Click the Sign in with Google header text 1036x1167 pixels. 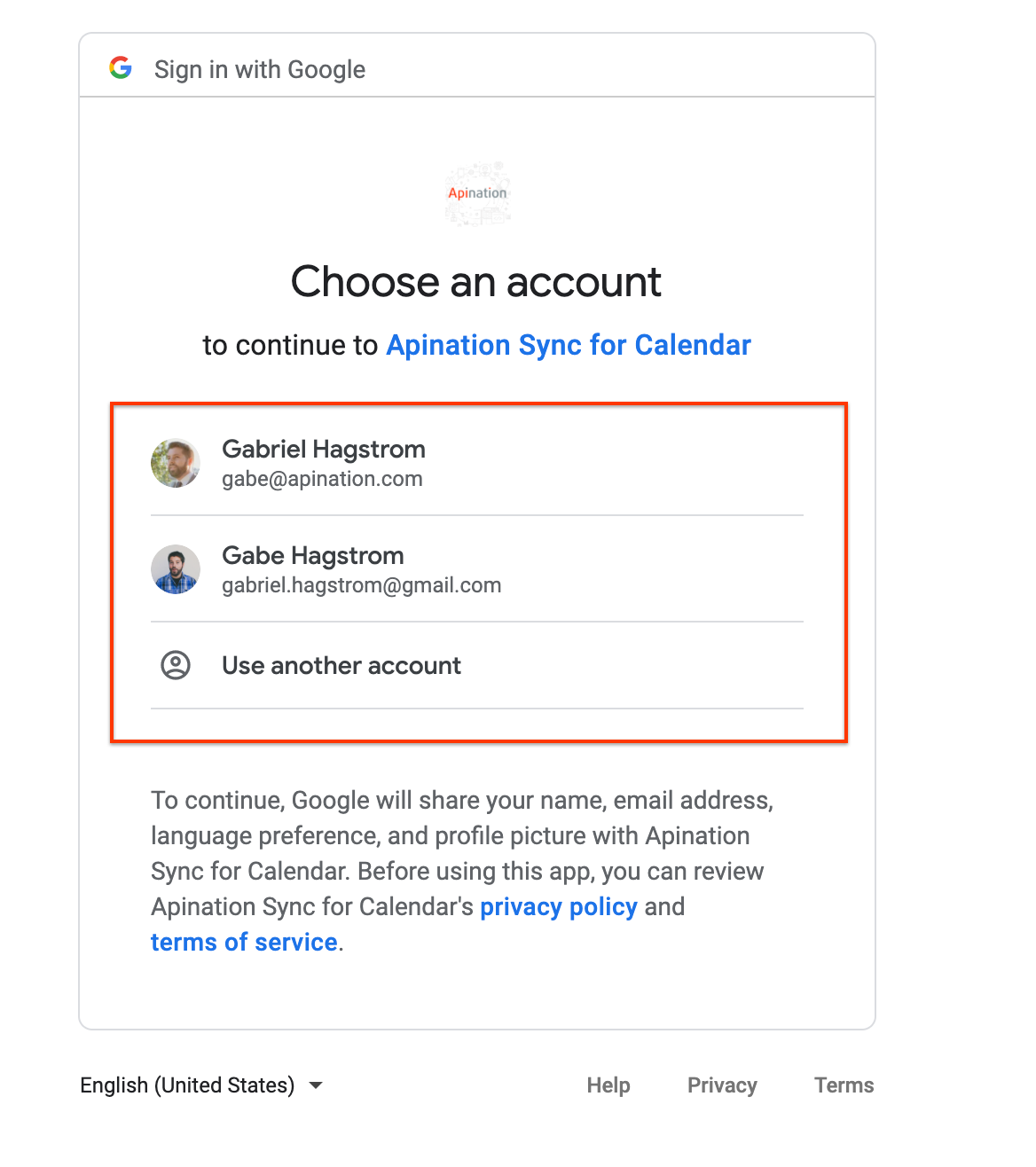click(x=260, y=69)
